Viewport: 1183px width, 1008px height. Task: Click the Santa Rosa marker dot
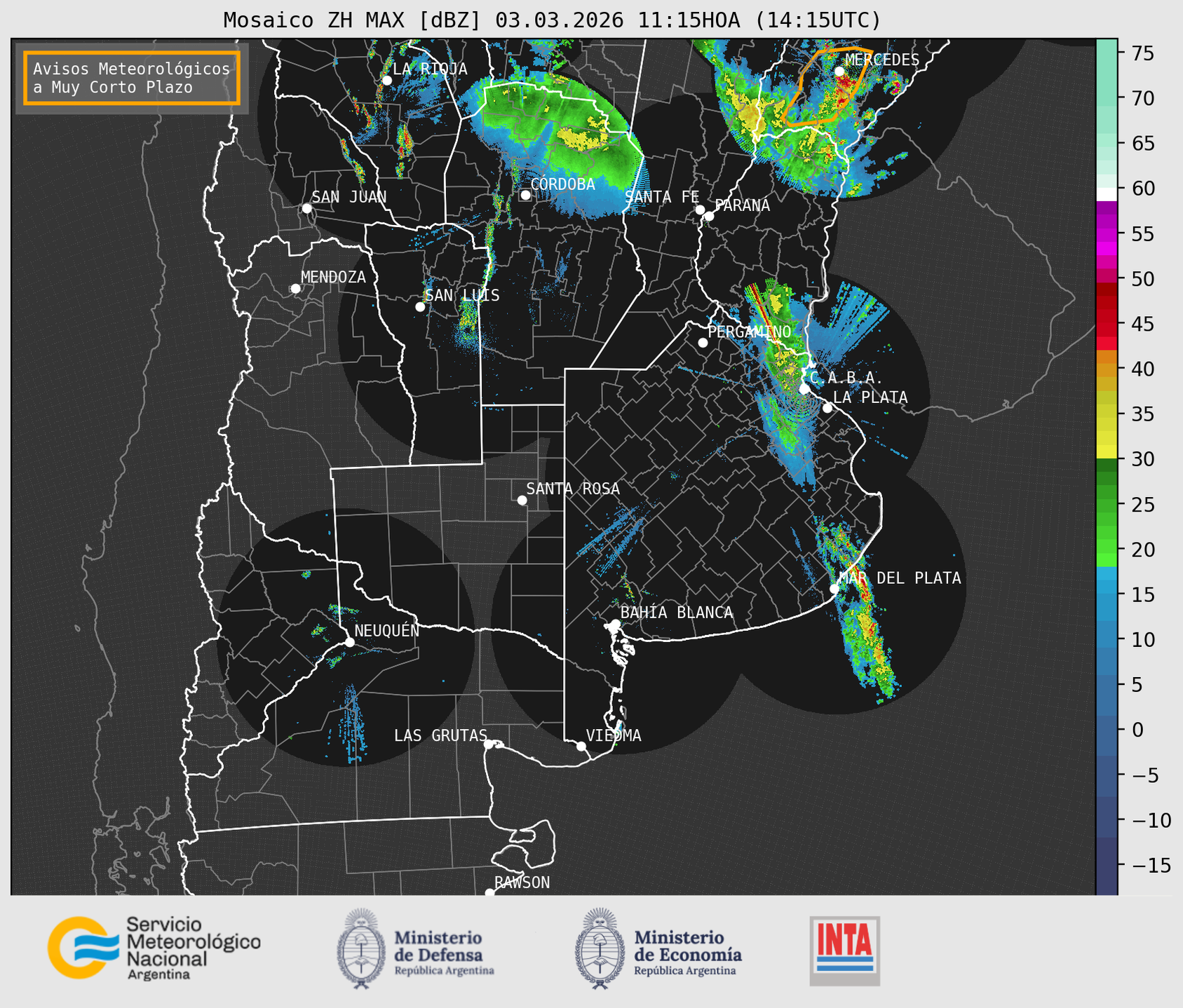click(x=522, y=500)
